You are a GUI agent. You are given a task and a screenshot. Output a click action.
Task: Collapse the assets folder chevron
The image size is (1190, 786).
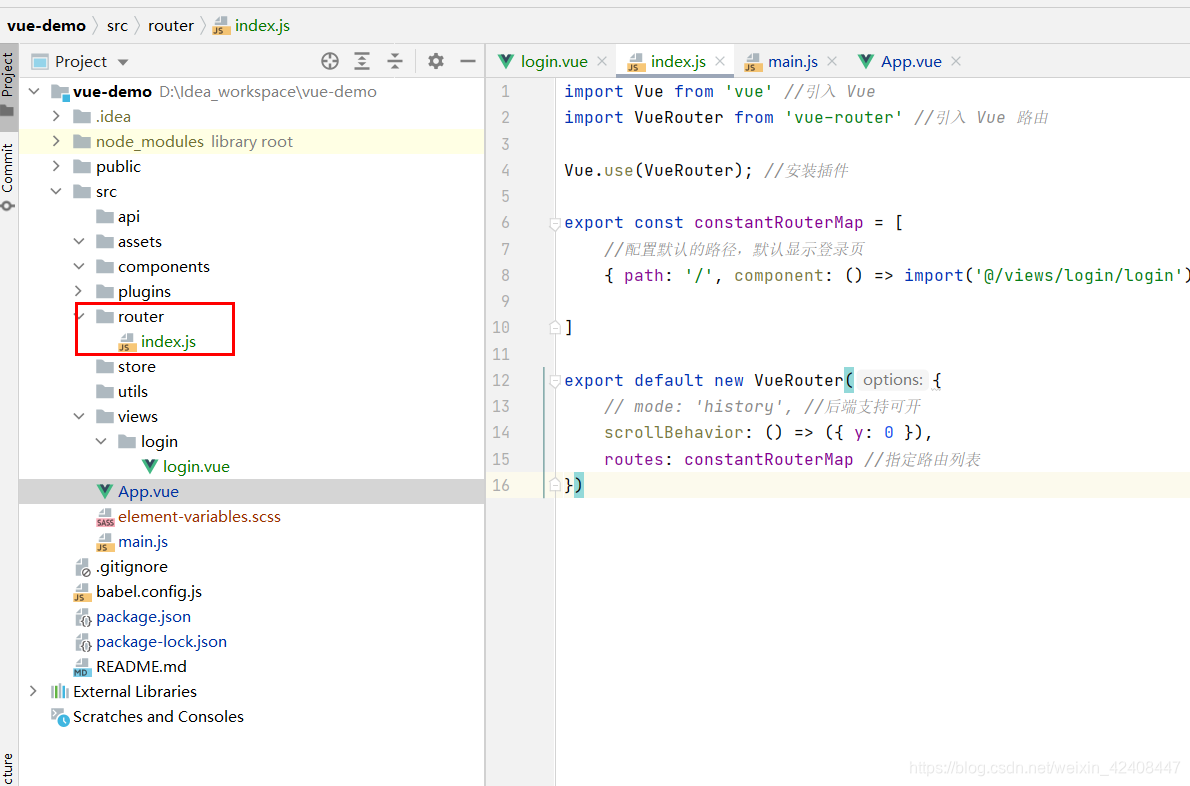[79, 241]
